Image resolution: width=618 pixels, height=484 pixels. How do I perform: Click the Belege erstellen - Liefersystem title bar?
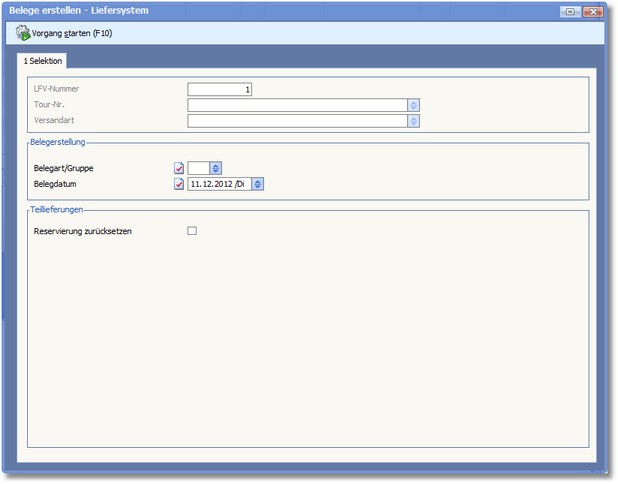click(250, 11)
